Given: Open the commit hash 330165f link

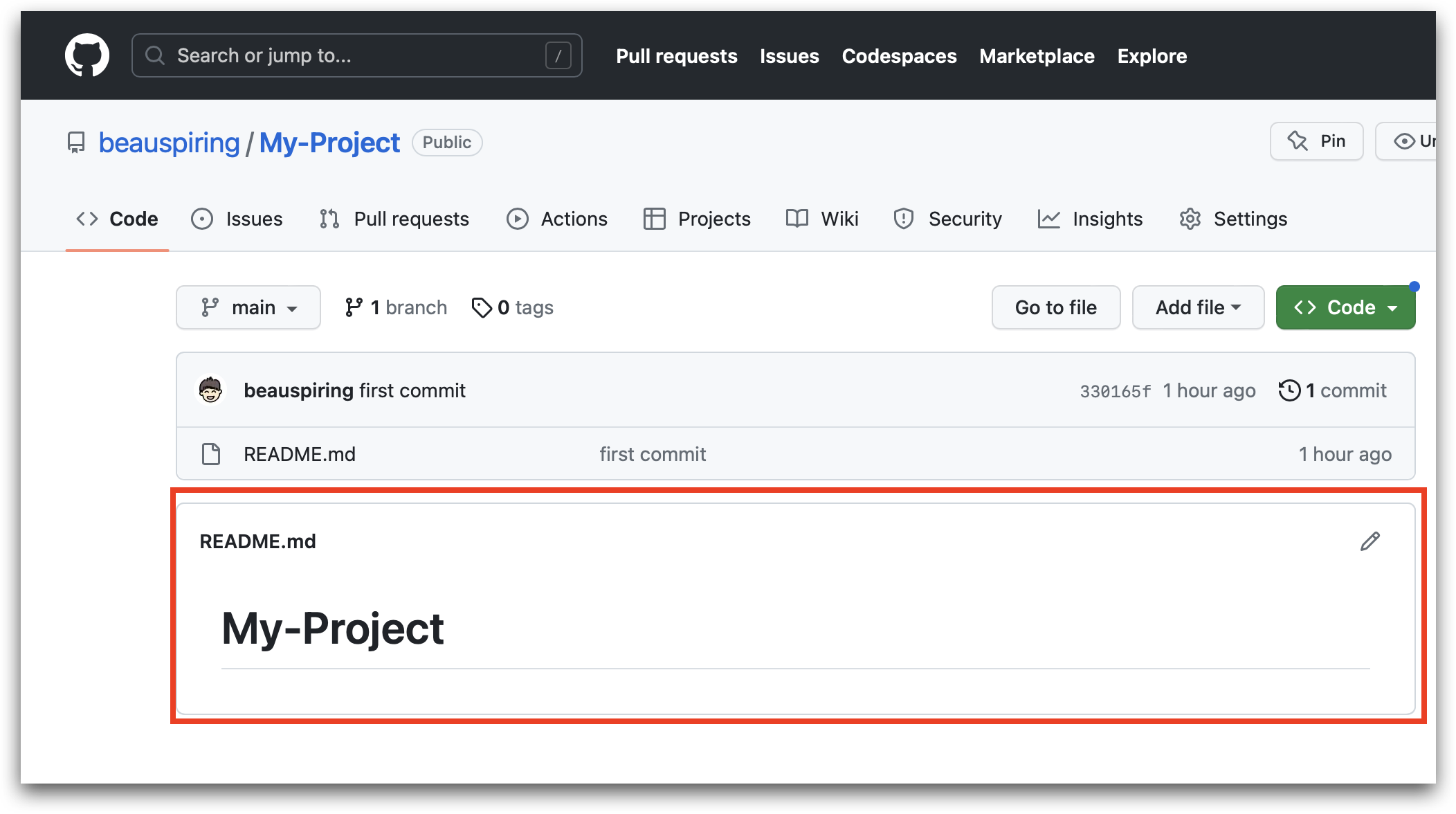Looking at the screenshot, I should 1116,391.
